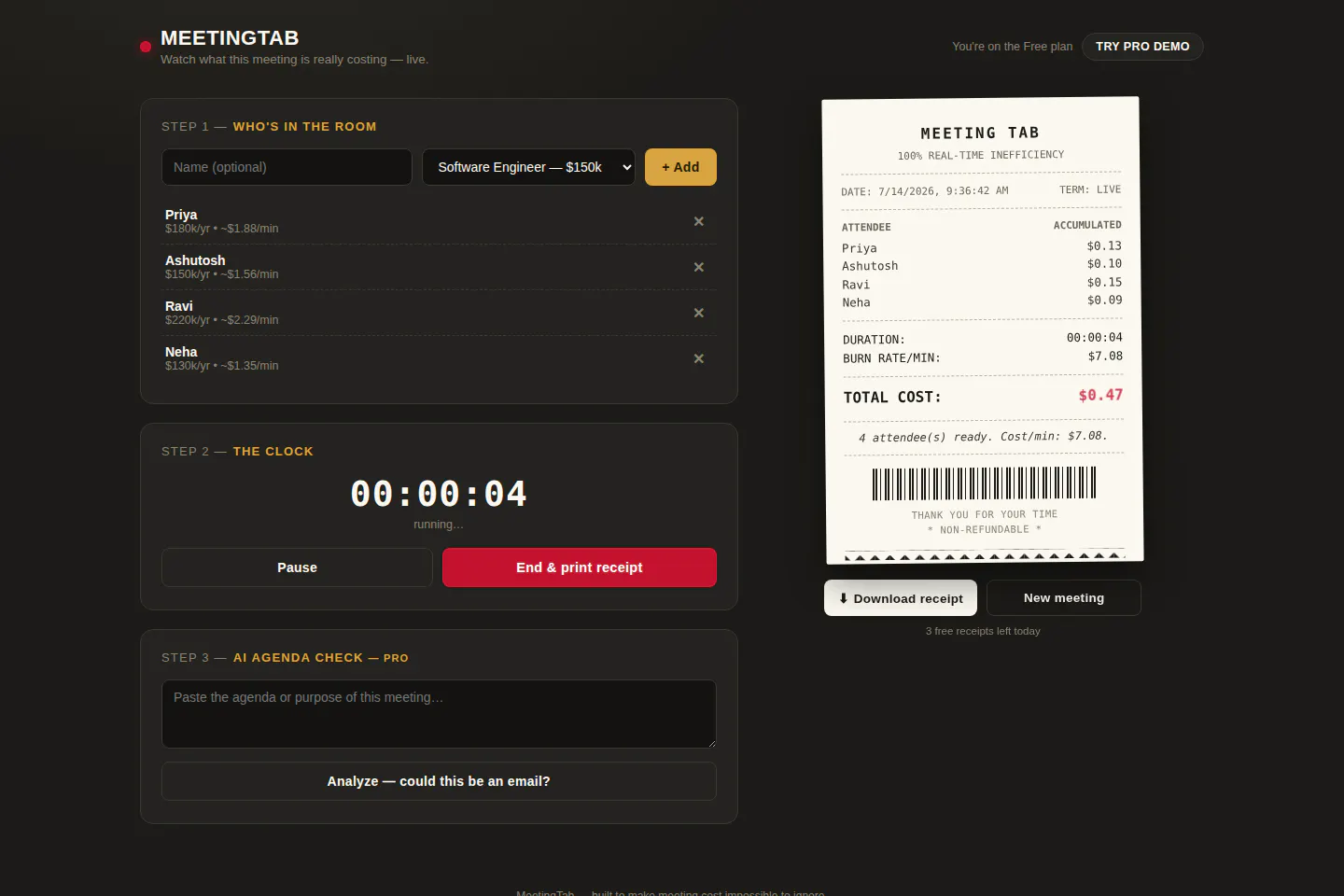Click the receipt TERM: LIVE label
This screenshot has height=896, width=1344.
click(1090, 189)
